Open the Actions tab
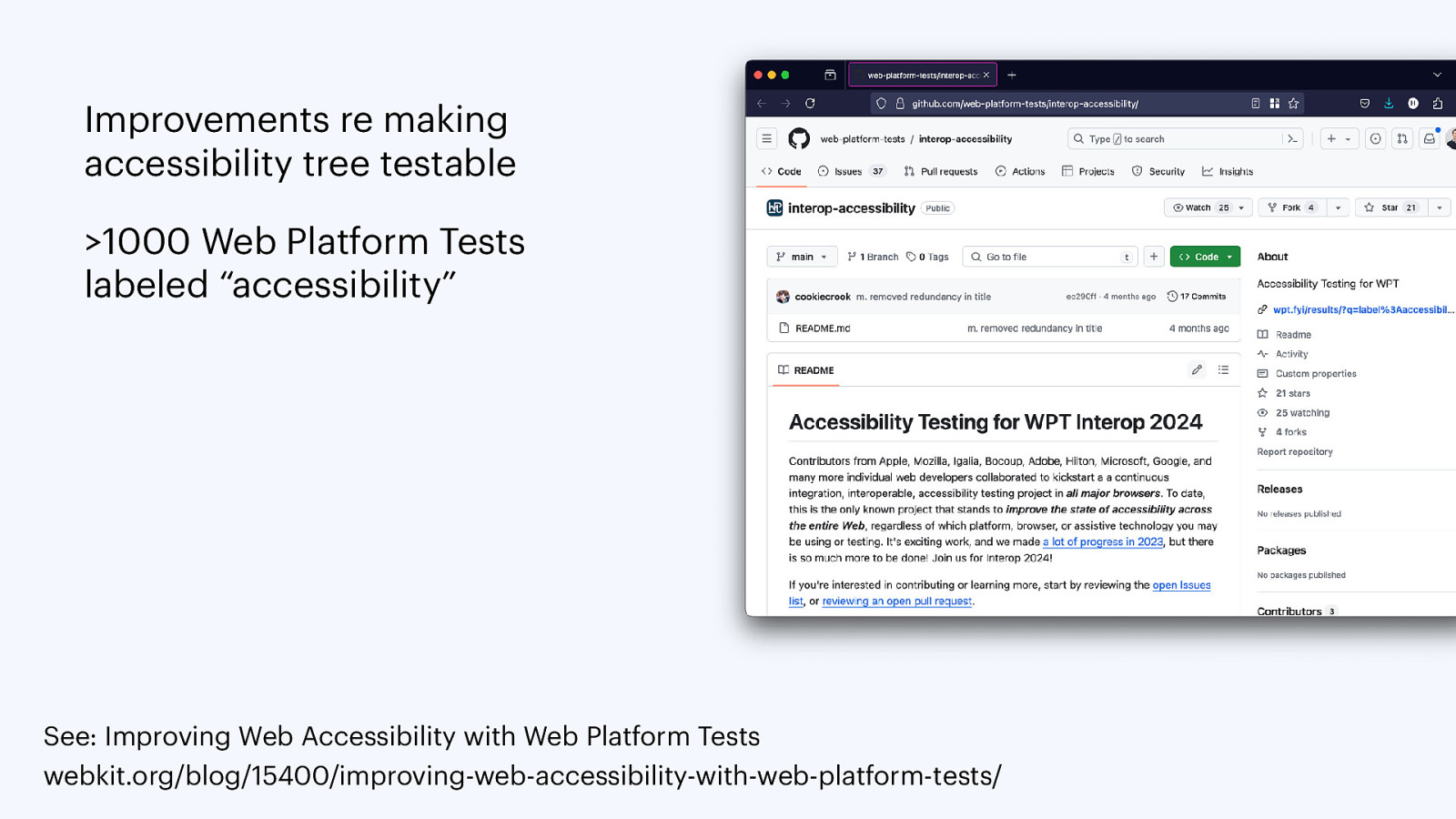The height and width of the screenshot is (819, 1456). click(1020, 171)
